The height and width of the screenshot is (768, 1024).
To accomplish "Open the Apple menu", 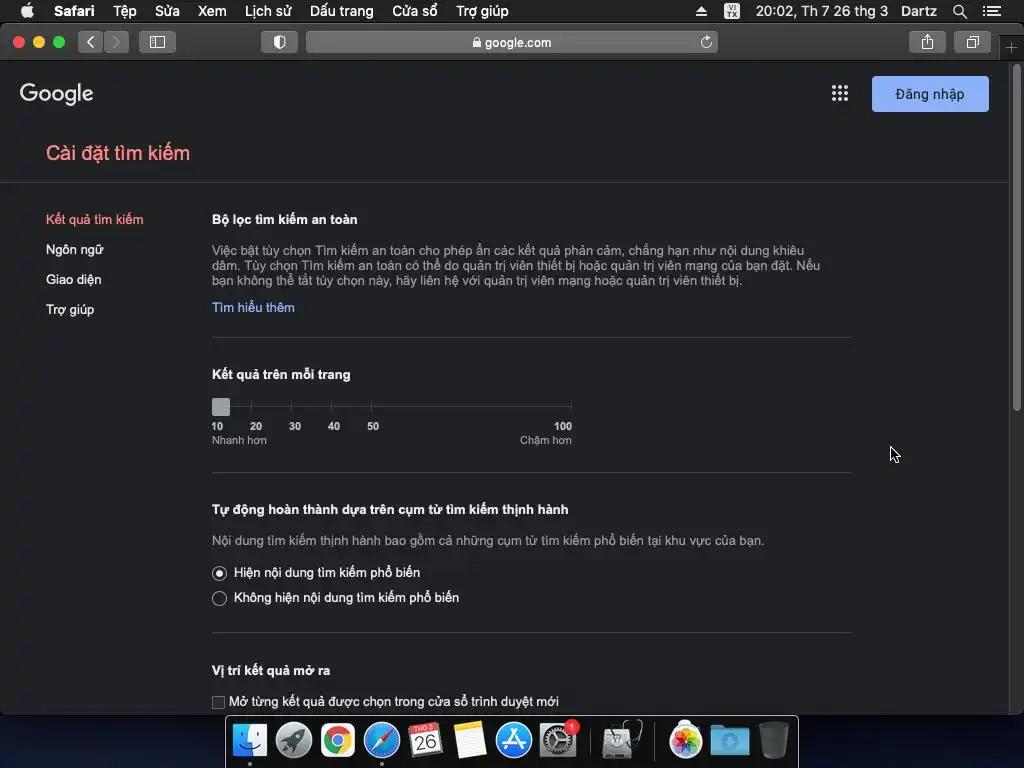I will (27, 11).
